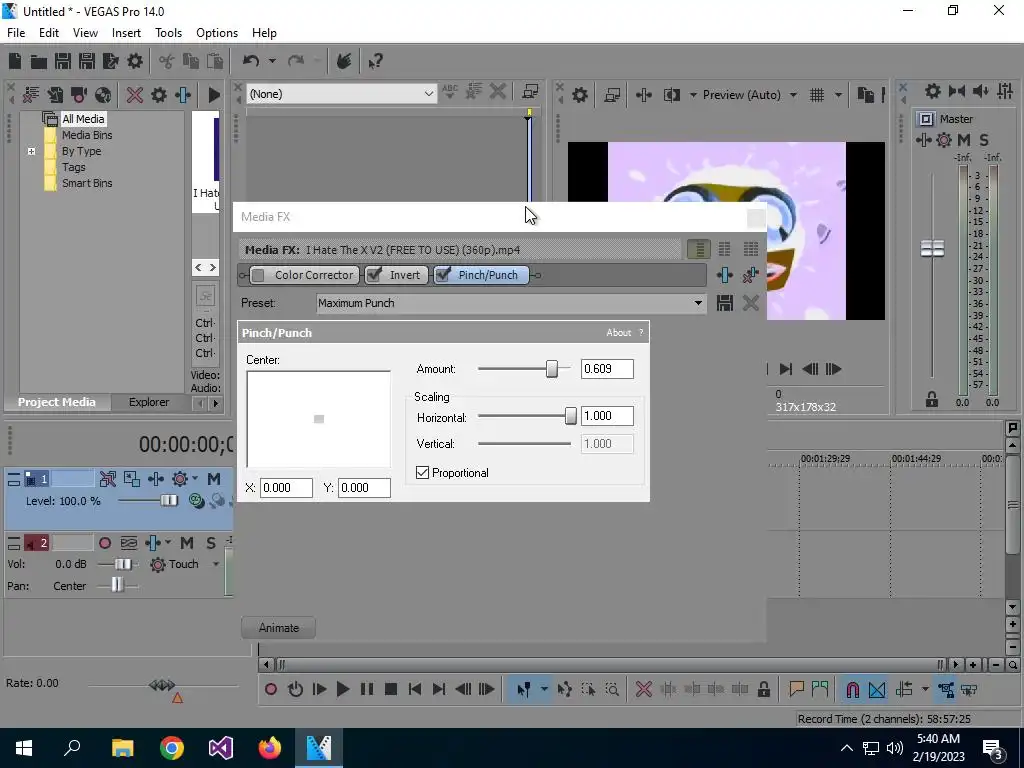
Task: Click the Arm for Record button on track 2
Action: [104, 543]
